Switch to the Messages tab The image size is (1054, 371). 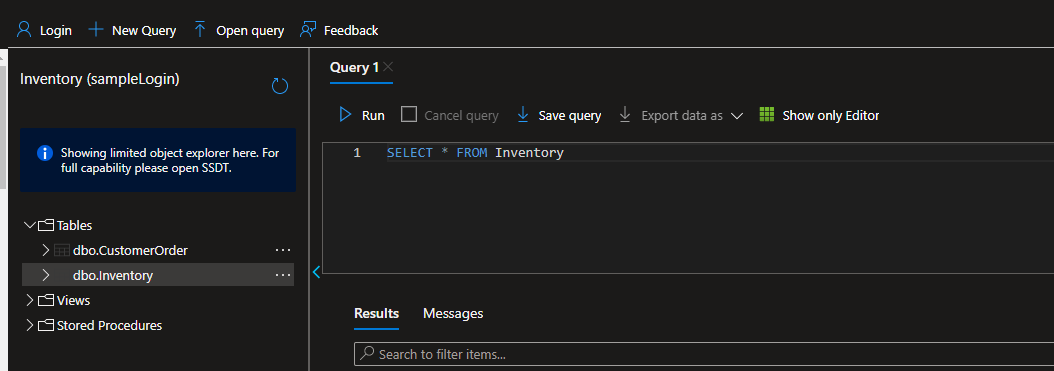pos(453,313)
